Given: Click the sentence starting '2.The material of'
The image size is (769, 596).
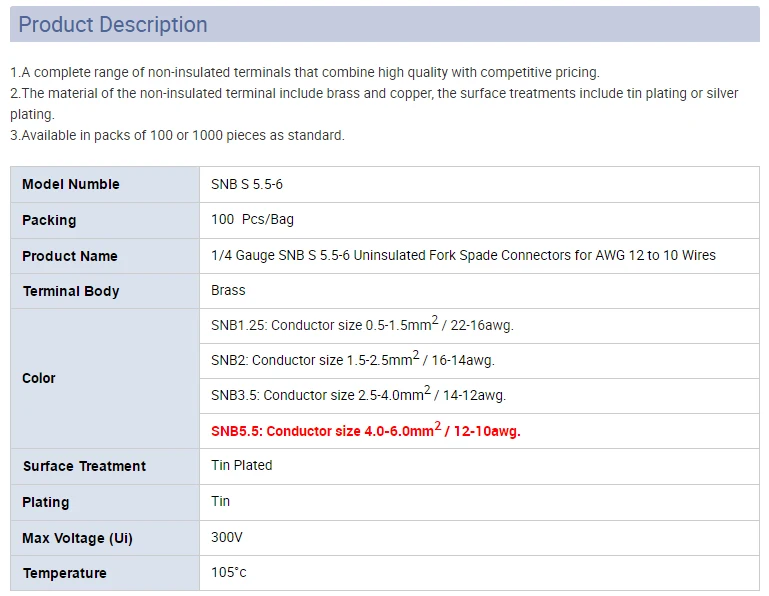Looking at the screenshot, I should click(374, 104).
